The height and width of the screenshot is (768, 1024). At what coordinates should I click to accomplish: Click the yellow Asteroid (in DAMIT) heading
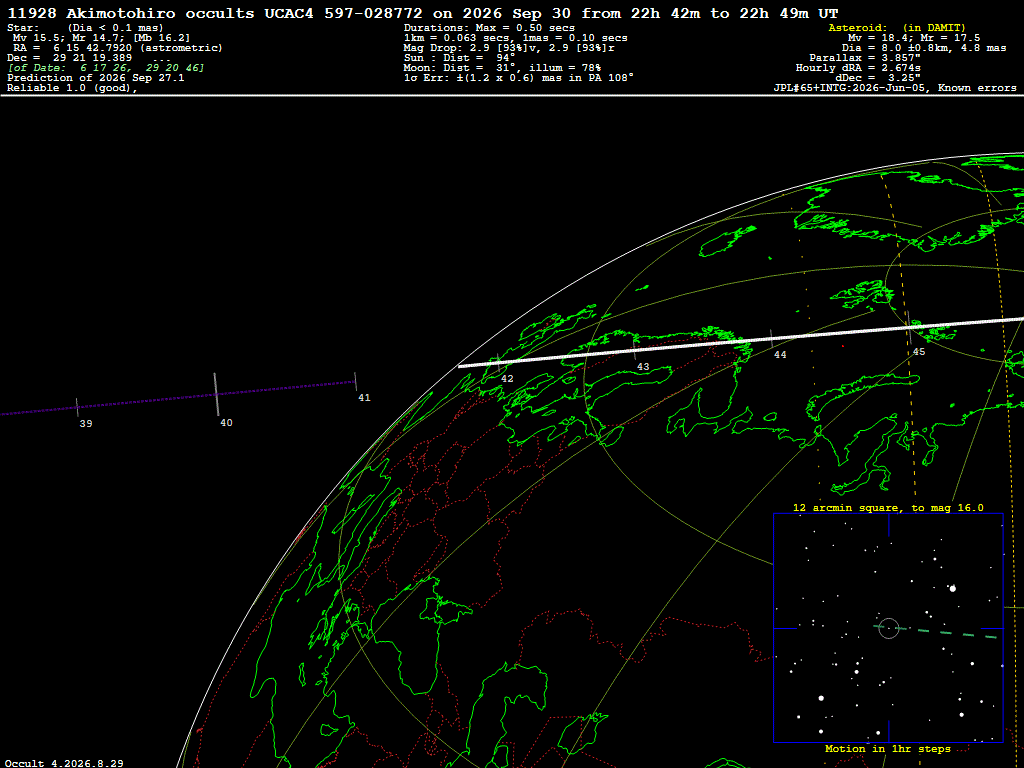pos(897,28)
